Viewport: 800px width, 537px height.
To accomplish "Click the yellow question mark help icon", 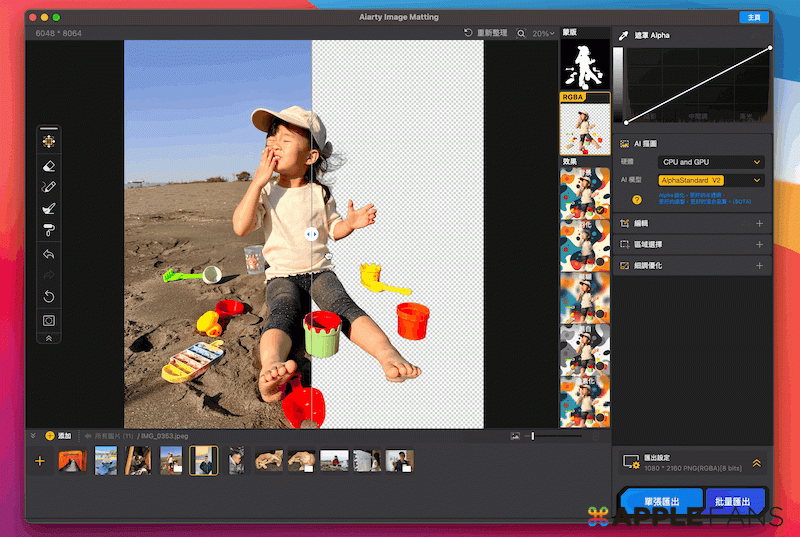I will 636,199.
